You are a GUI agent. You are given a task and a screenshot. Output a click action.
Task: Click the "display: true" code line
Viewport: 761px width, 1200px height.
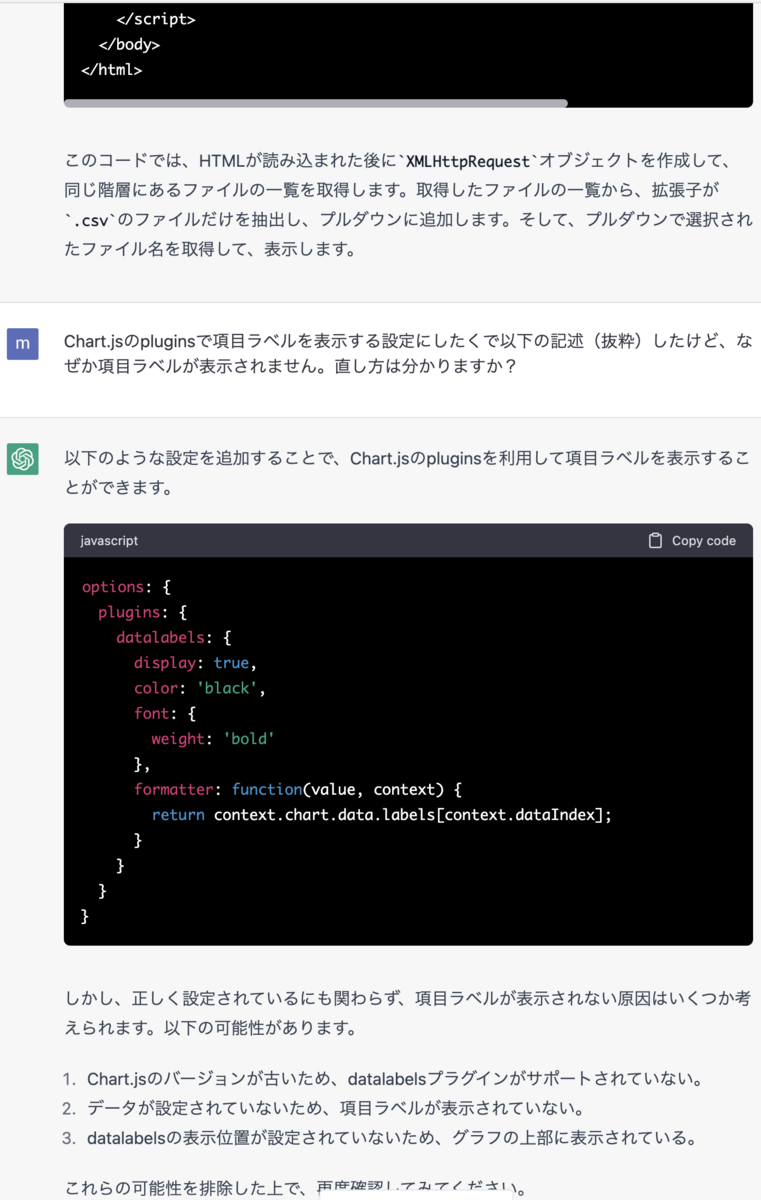click(x=198, y=663)
